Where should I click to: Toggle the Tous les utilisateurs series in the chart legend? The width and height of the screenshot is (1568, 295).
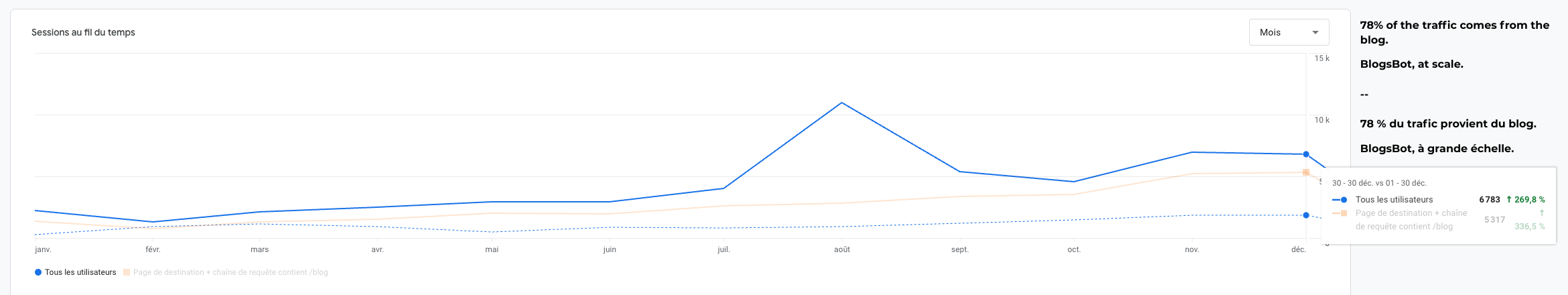coord(76,272)
